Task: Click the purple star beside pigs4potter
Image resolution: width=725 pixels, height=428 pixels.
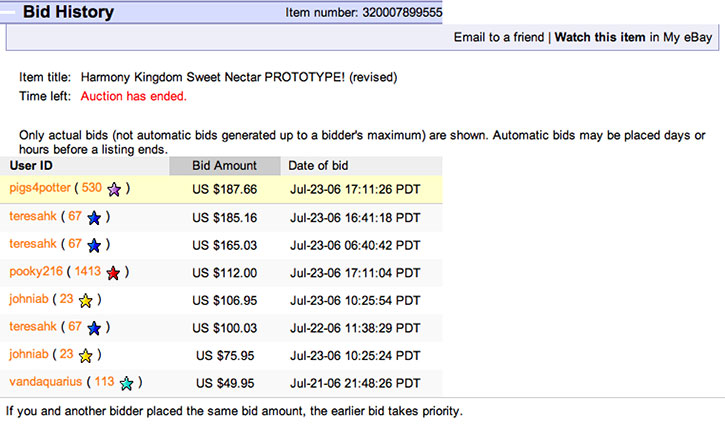Action: tap(114, 189)
